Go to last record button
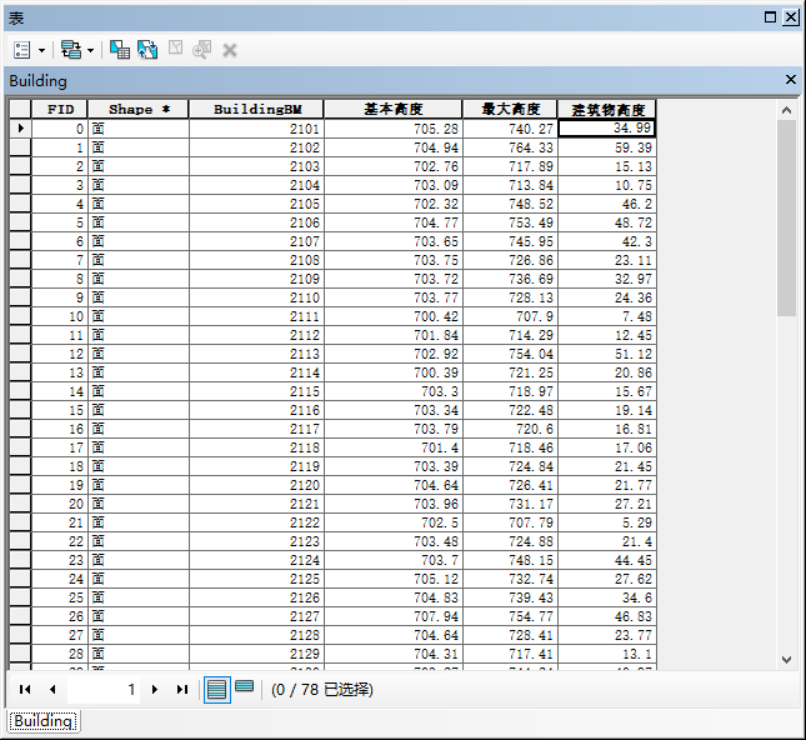This screenshot has height=740, width=806. [182, 689]
